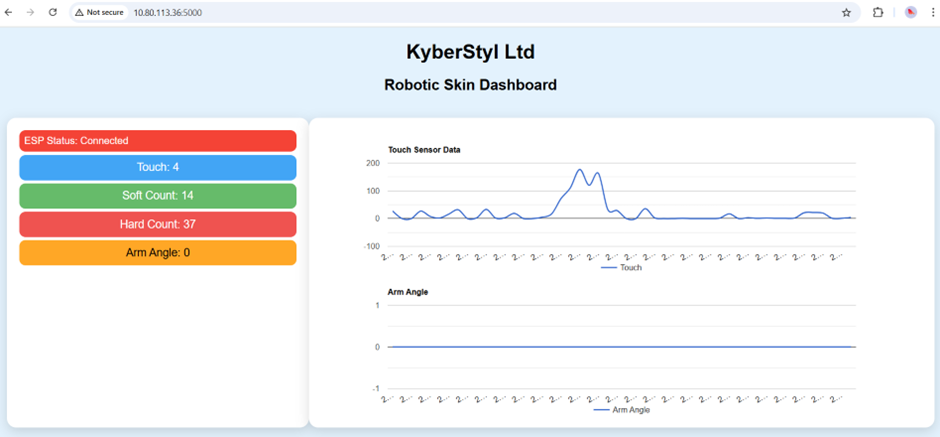Bookmark this page with the star icon
940x437 pixels.
[846, 13]
